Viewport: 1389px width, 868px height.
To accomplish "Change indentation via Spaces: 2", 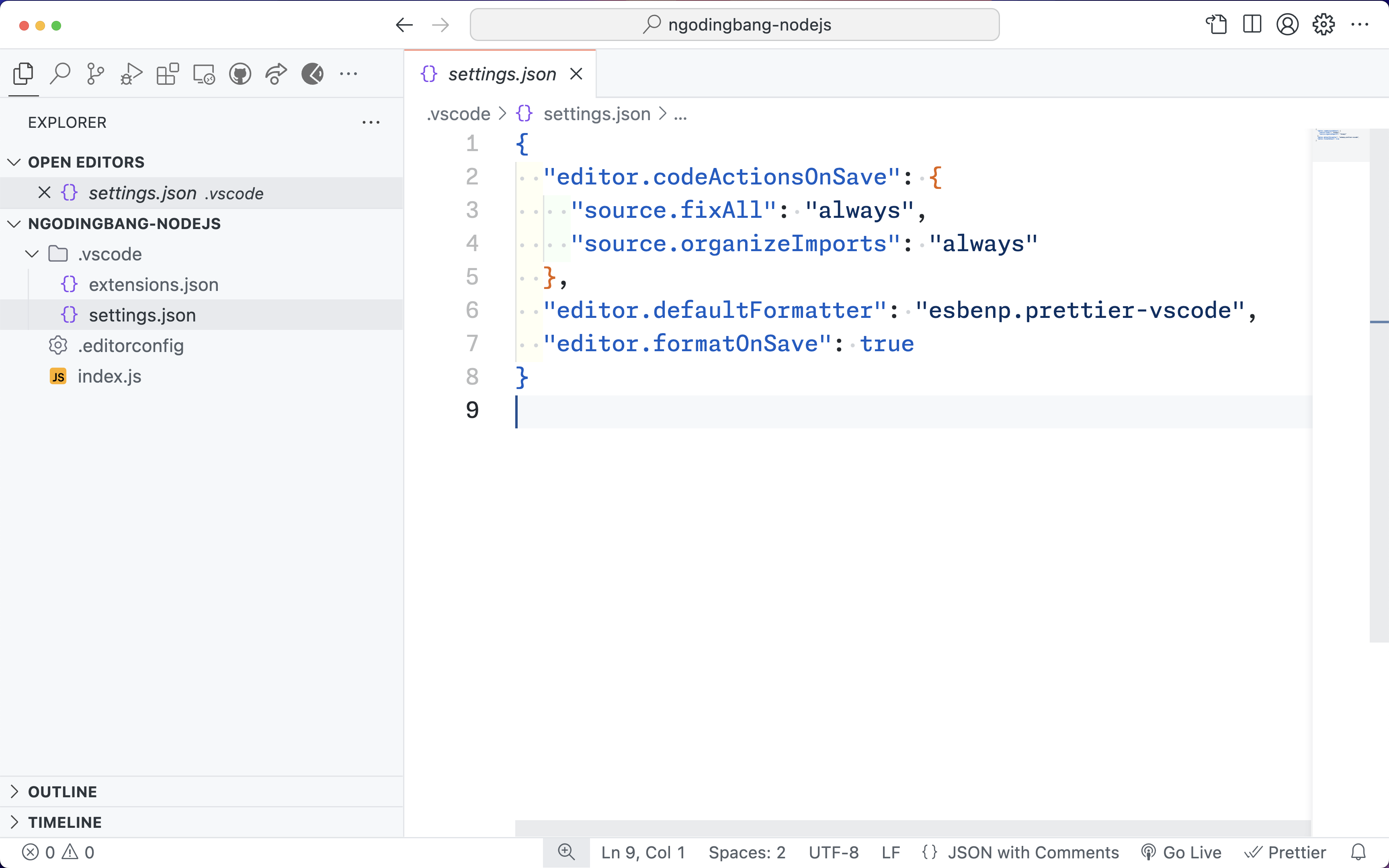I will 747,852.
